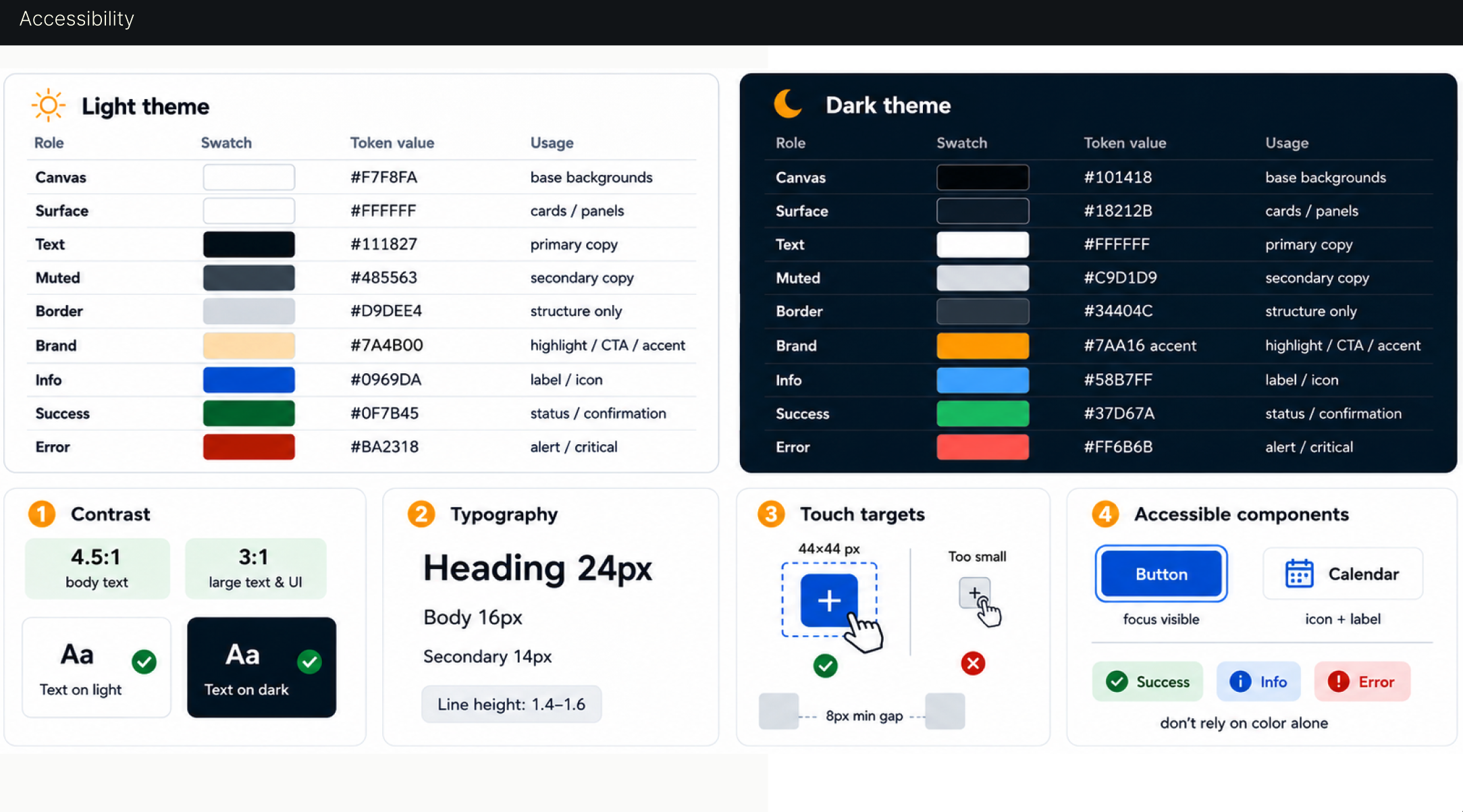Click the Info status badge
1463x812 pixels.
click(1258, 682)
